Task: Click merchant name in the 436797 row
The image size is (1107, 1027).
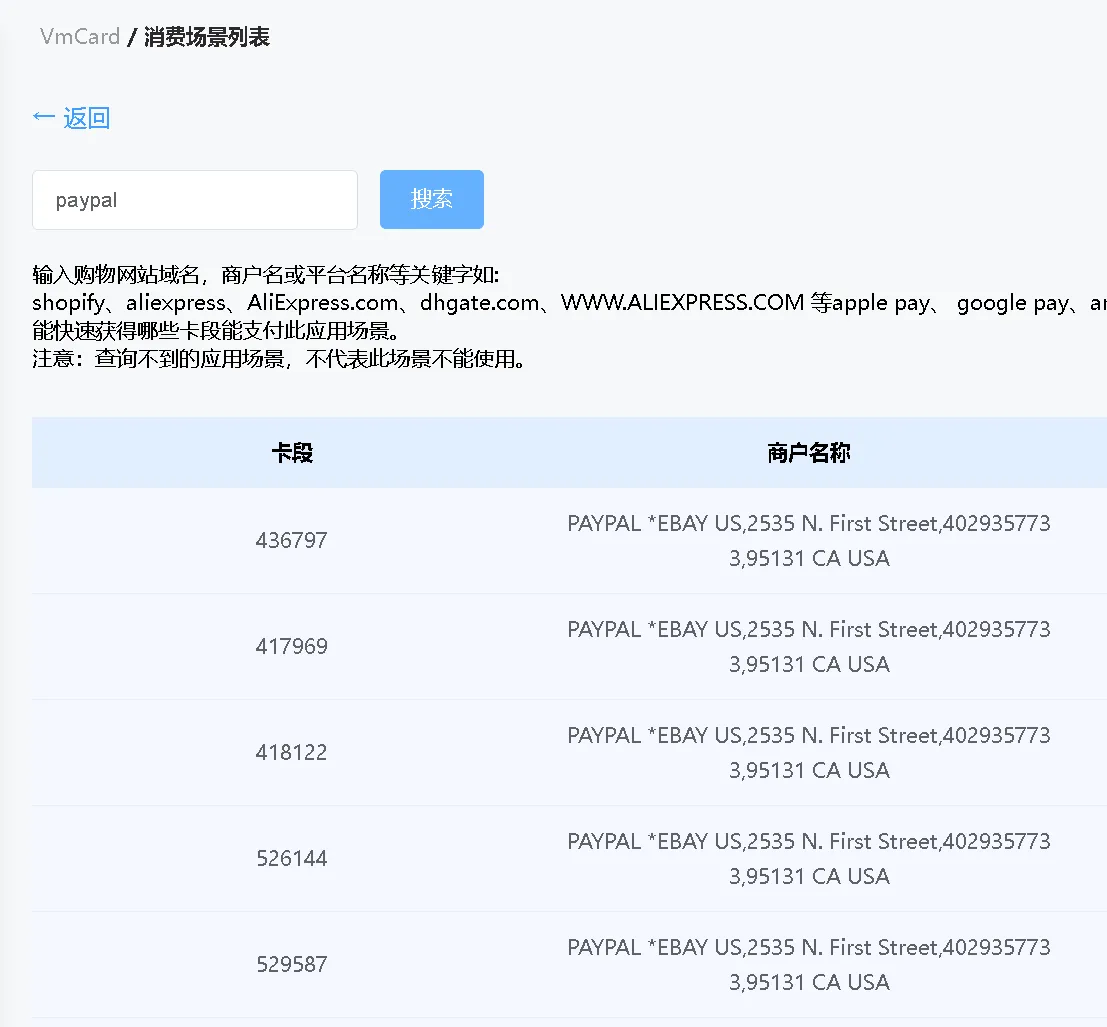Action: (809, 541)
